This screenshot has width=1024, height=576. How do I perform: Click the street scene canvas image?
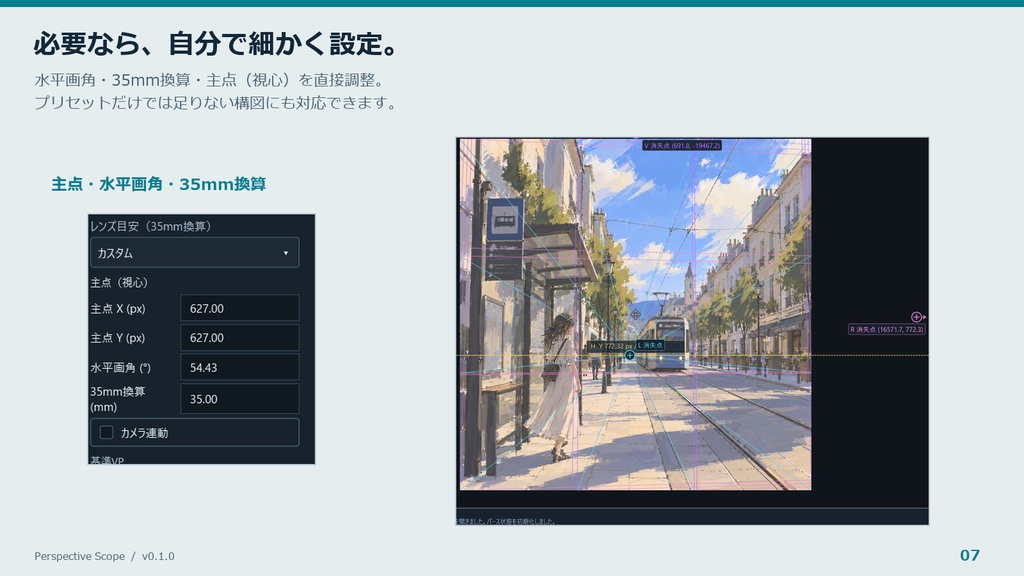[x=635, y=314]
